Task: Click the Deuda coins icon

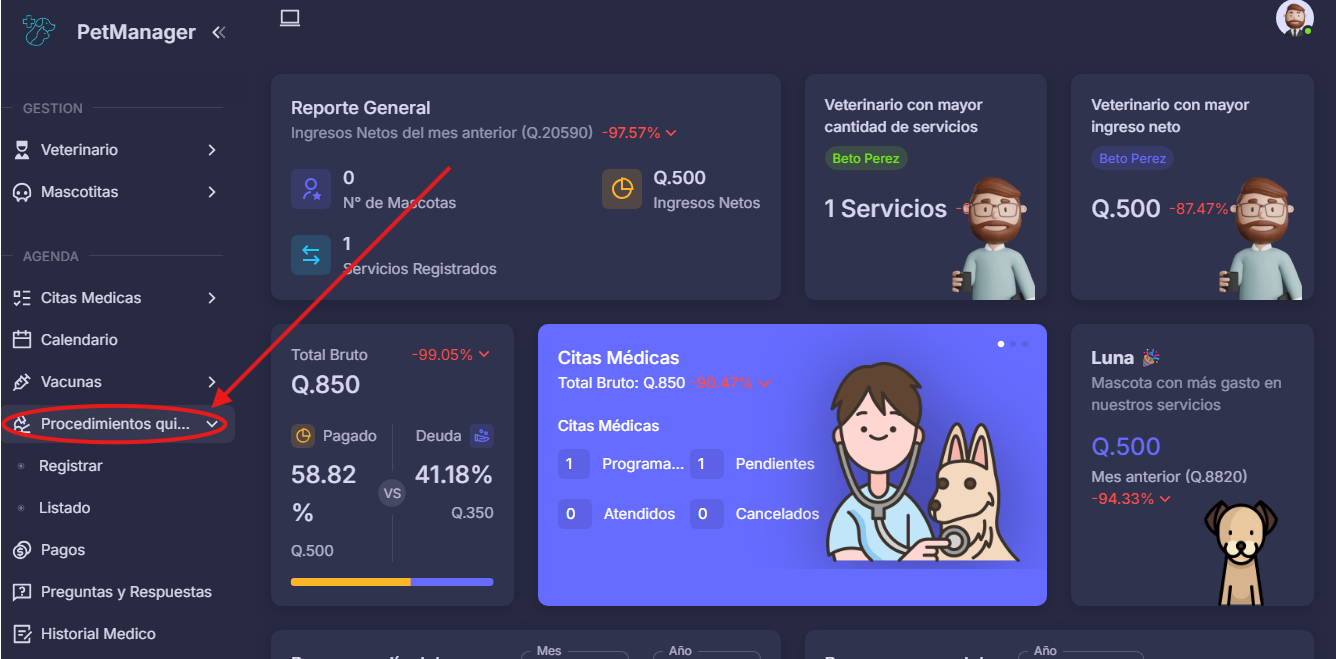Action: coord(482,436)
